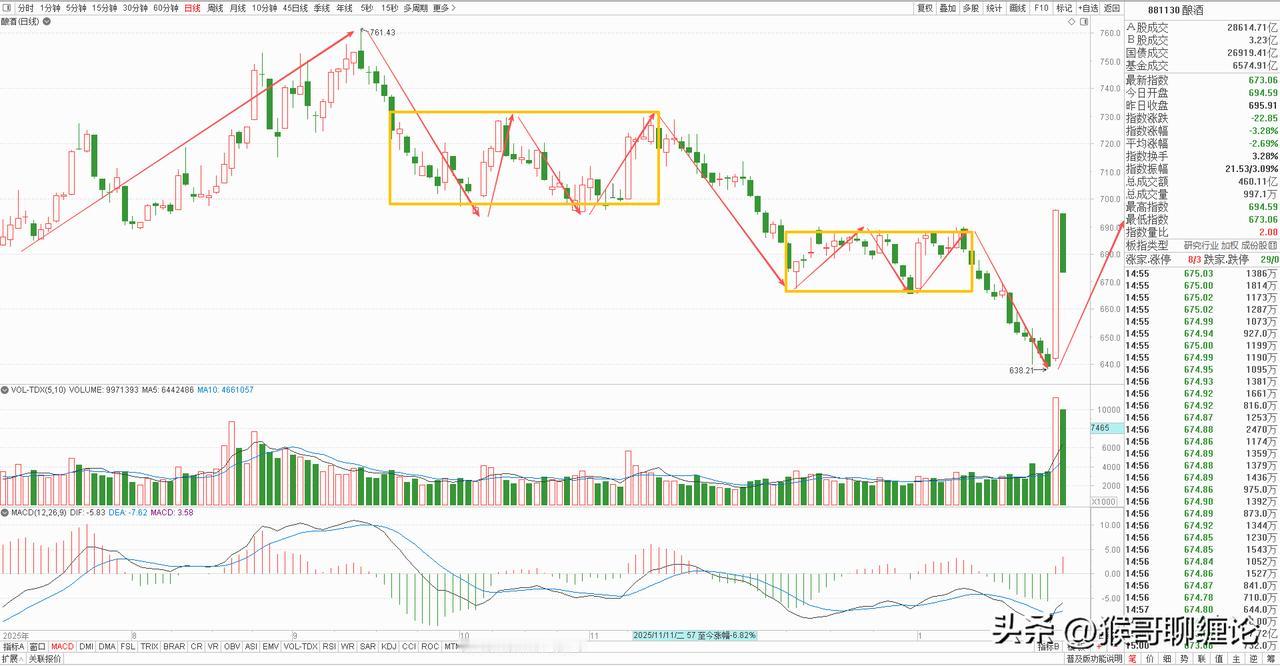The image size is (1280, 666).
Task: Select the 10分钟 period
Action: click(x=264, y=8)
